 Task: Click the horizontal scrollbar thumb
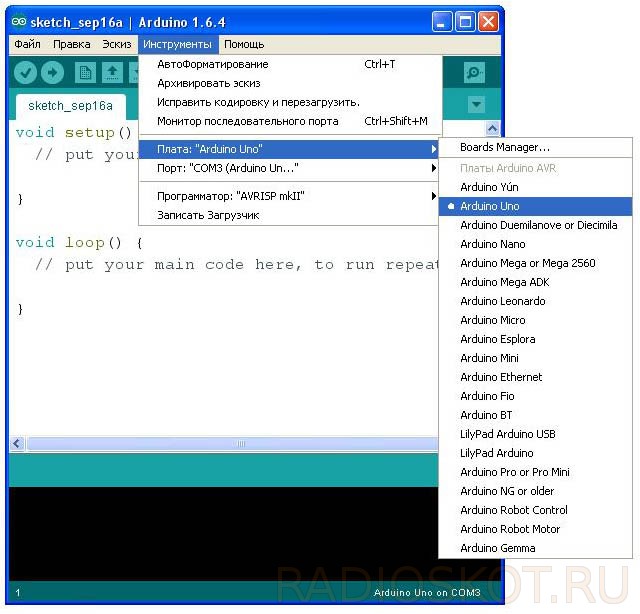(233, 443)
